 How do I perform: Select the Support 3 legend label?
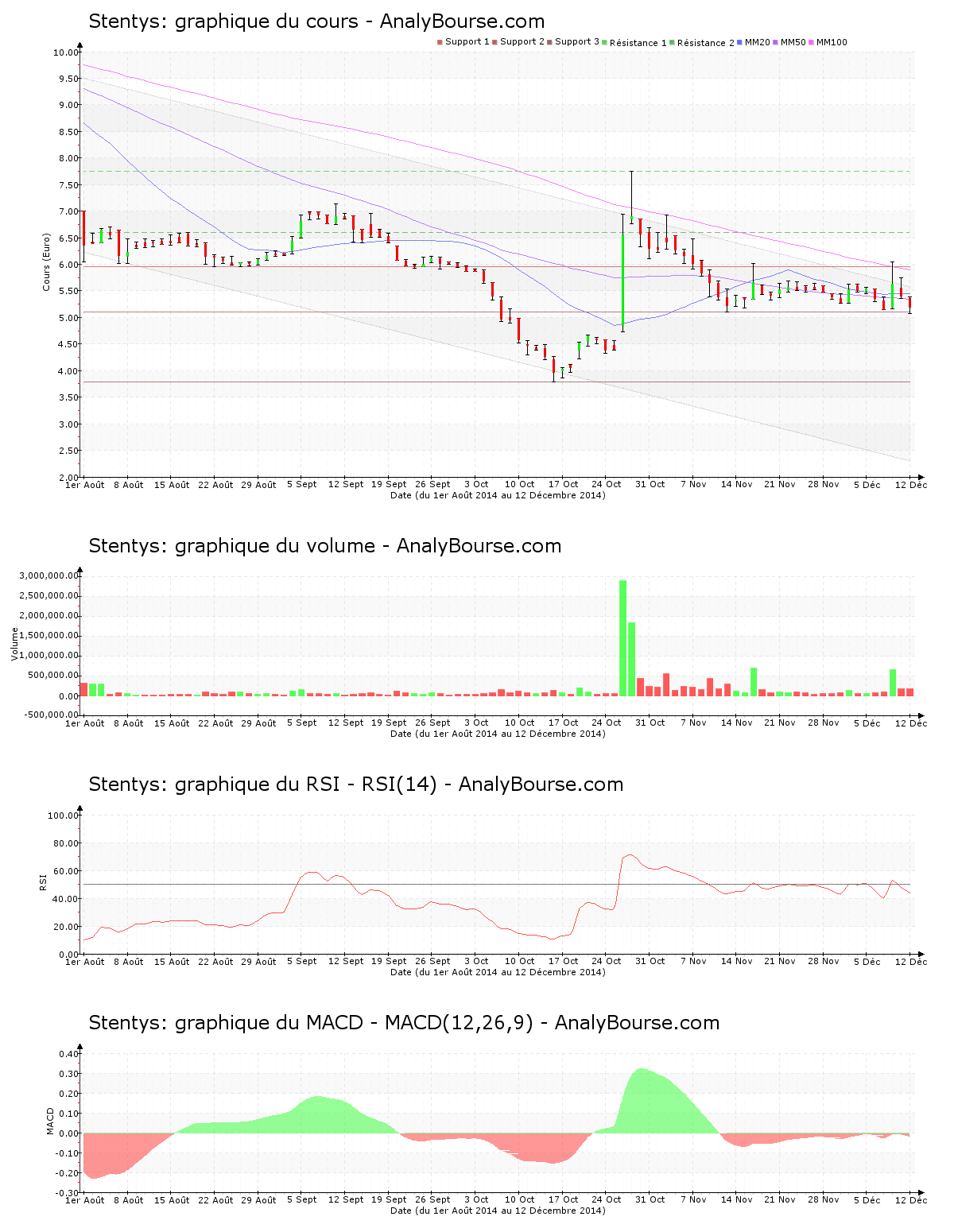[577, 41]
